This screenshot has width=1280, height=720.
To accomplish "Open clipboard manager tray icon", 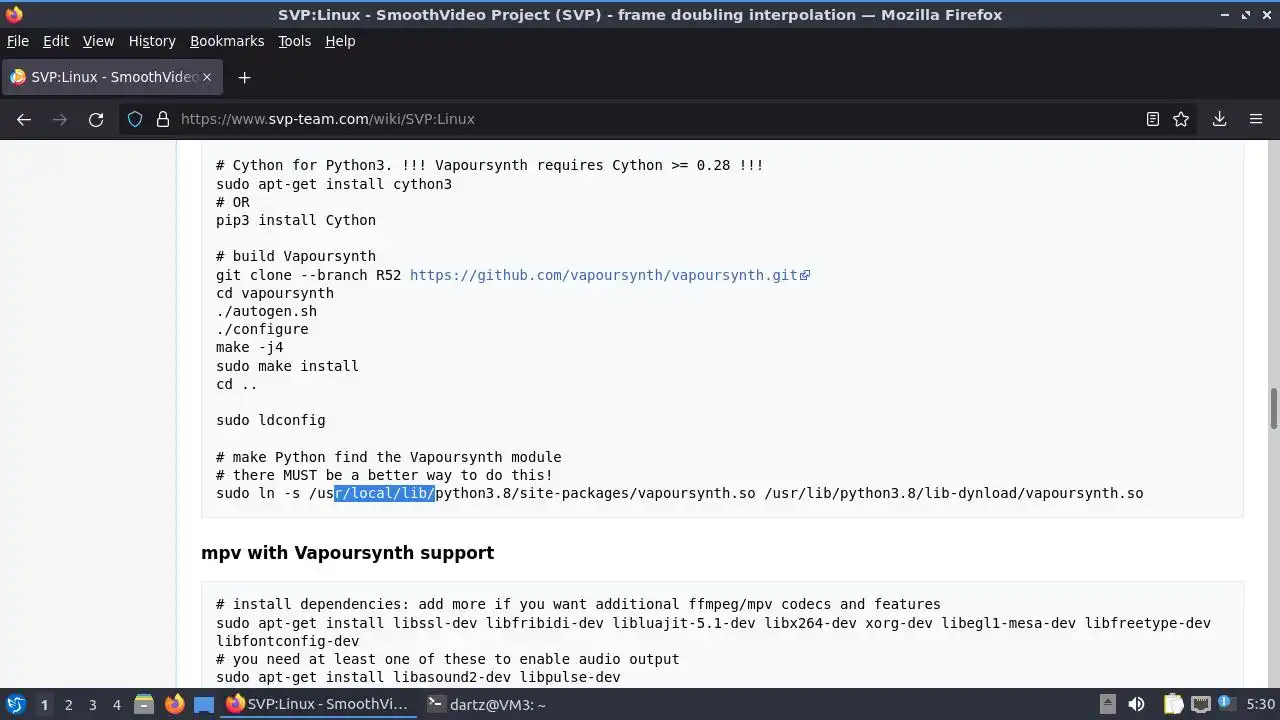I will (x=1173, y=705).
